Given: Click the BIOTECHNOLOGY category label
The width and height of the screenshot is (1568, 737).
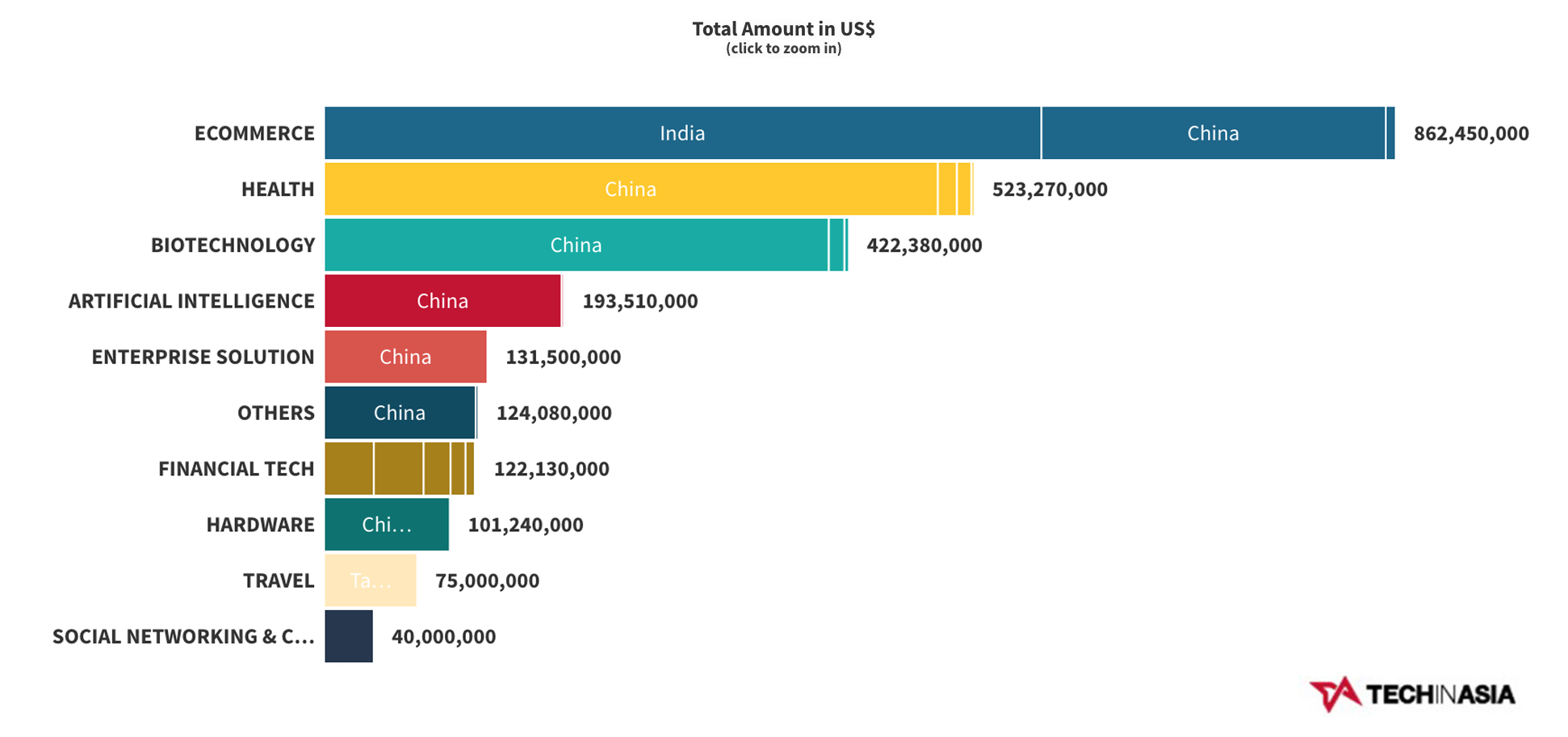Looking at the screenshot, I should click(233, 245).
